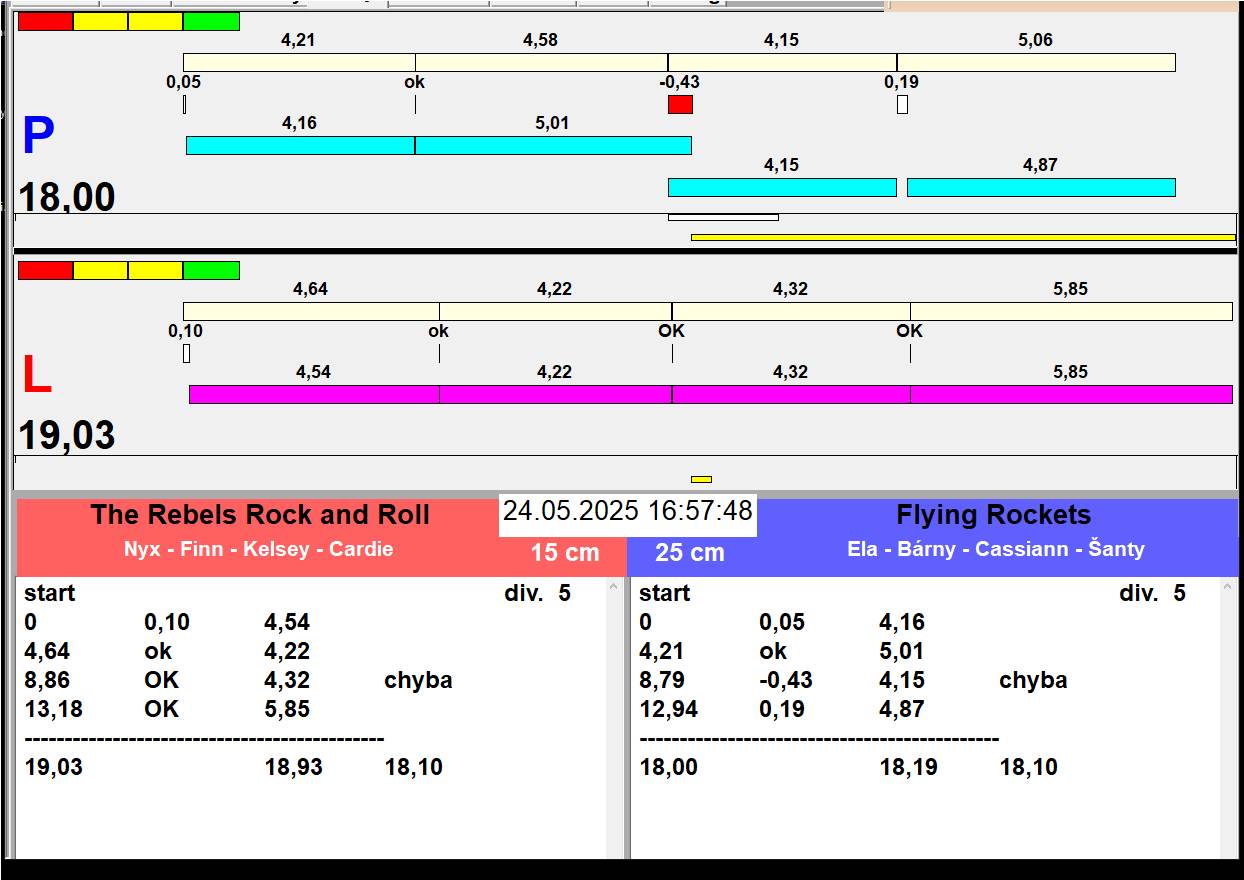Select the cyan bar labeled 5,01

pos(553,145)
